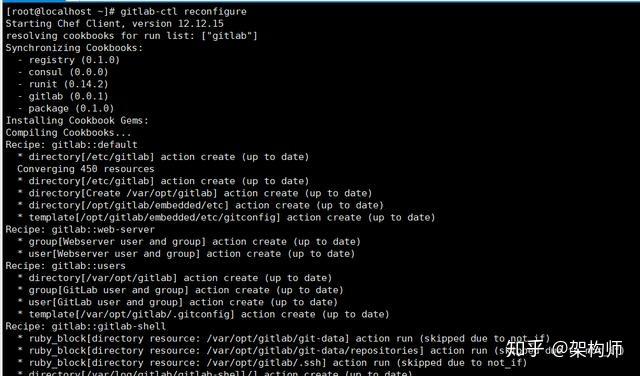Click the Recipe: gitlab::default line
Image resolution: width=640 pixels, height=376 pixels.
[x=71, y=145]
